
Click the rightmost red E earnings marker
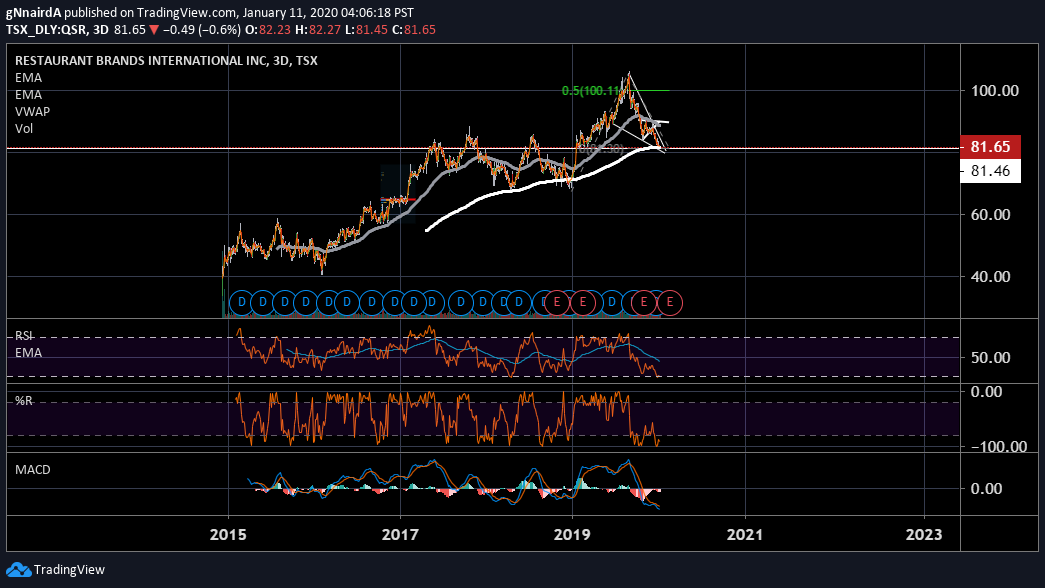(670, 303)
